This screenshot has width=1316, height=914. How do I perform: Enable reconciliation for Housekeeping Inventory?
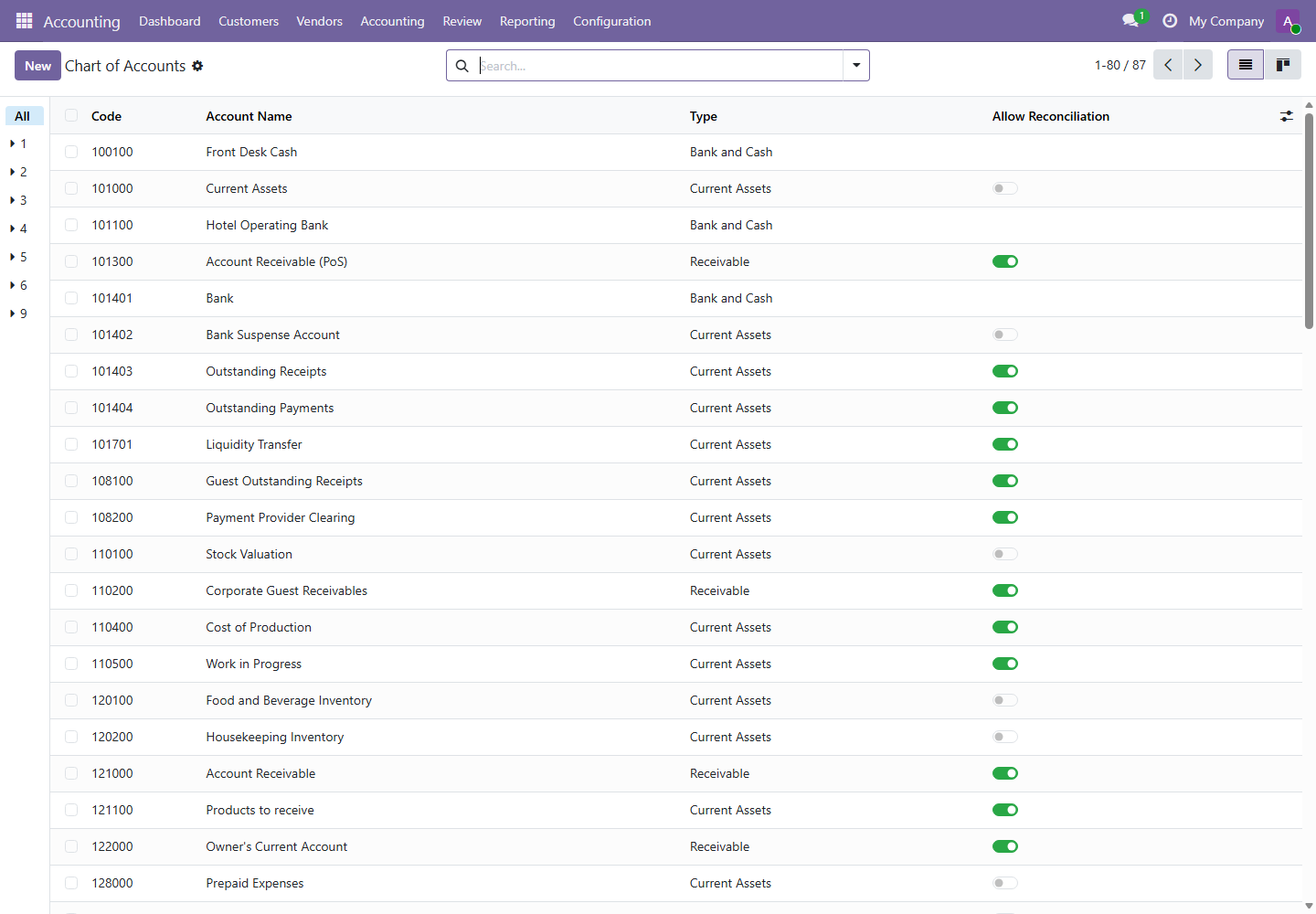[1005, 737]
